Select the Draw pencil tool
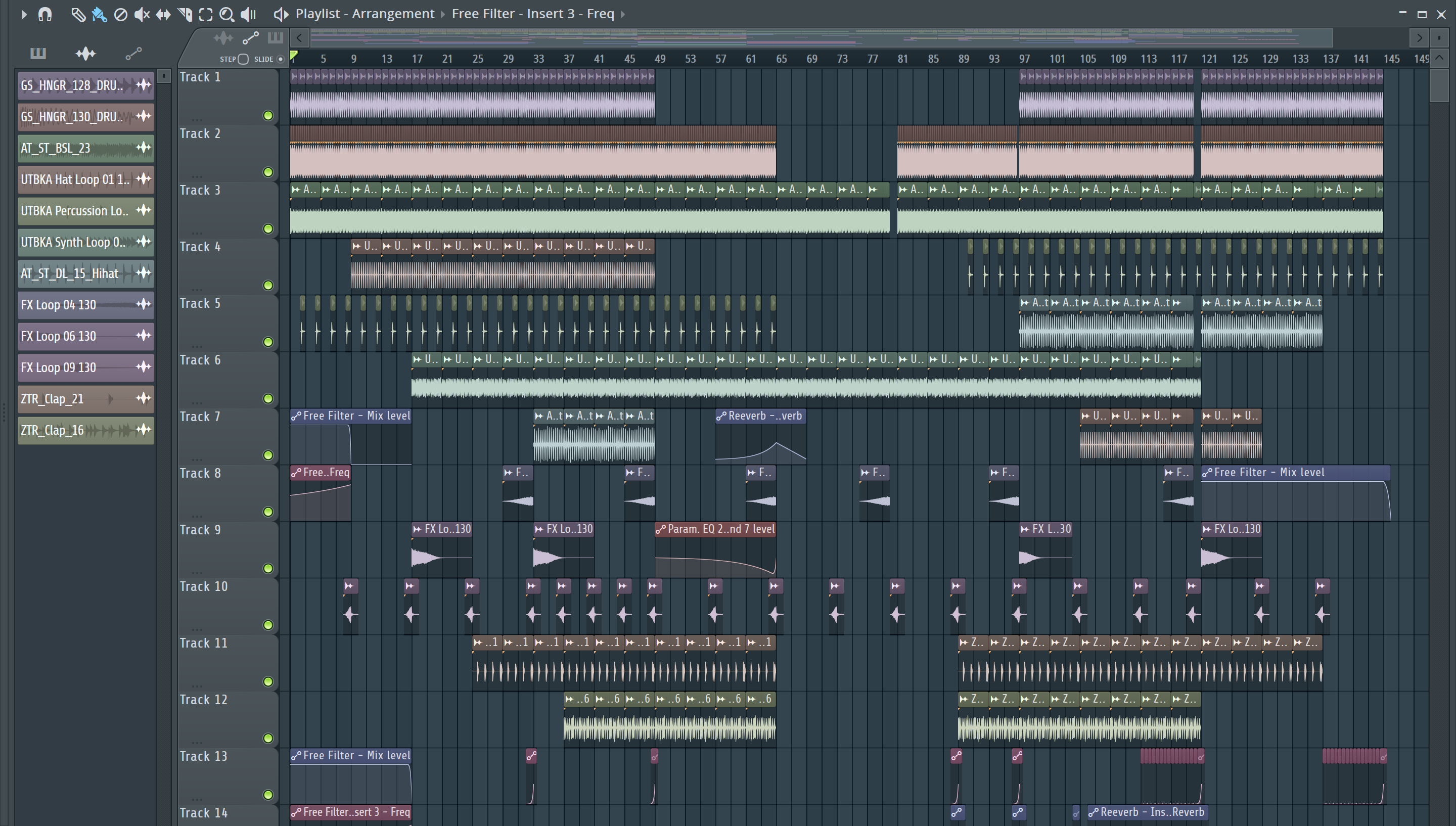 pyautogui.click(x=78, y=14)
